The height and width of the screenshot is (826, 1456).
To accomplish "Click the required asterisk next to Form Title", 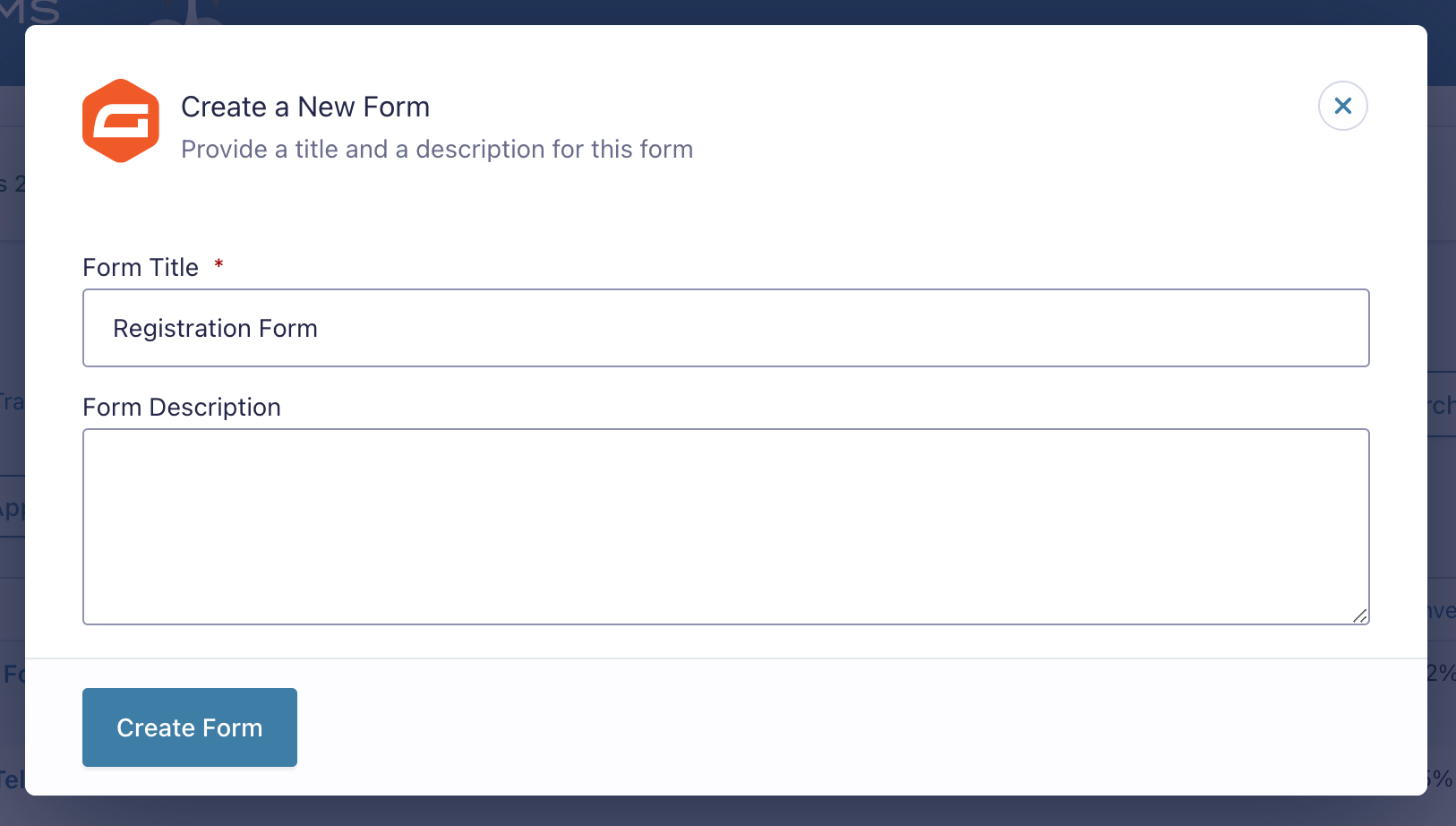I will [x=218, y=265].
